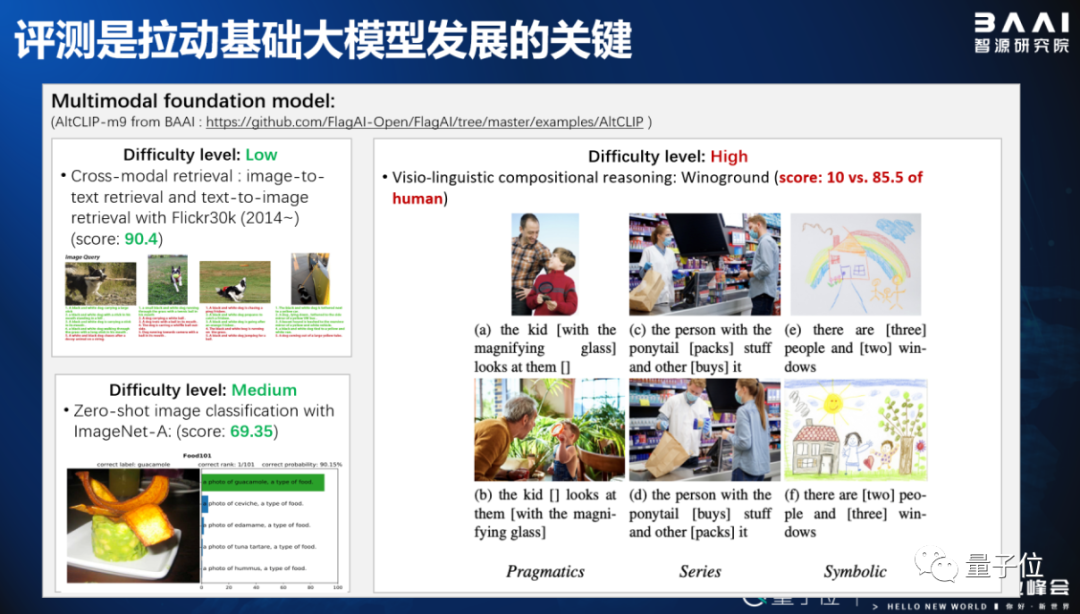Click the slide title about 评测 and 基础大模型
The width and height of the screenshot is (1080, 614).
click(322, 40)
